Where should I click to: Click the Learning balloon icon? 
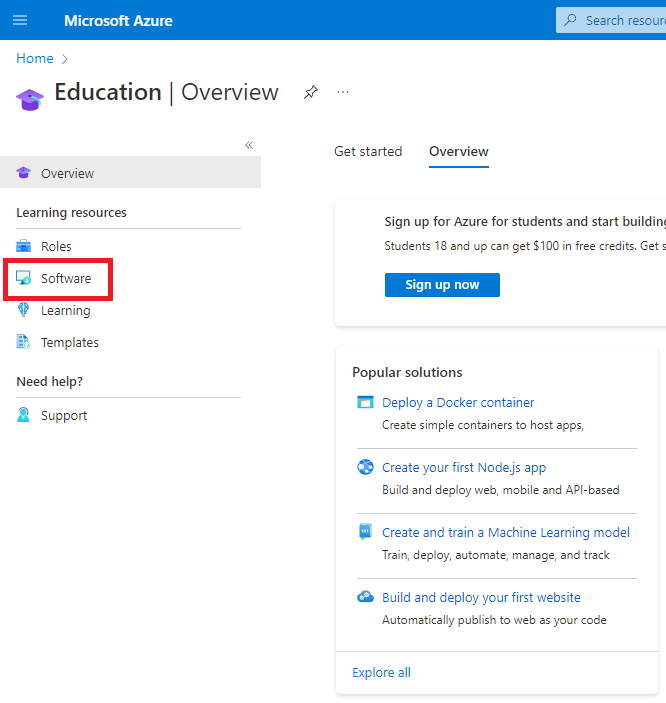23,310
